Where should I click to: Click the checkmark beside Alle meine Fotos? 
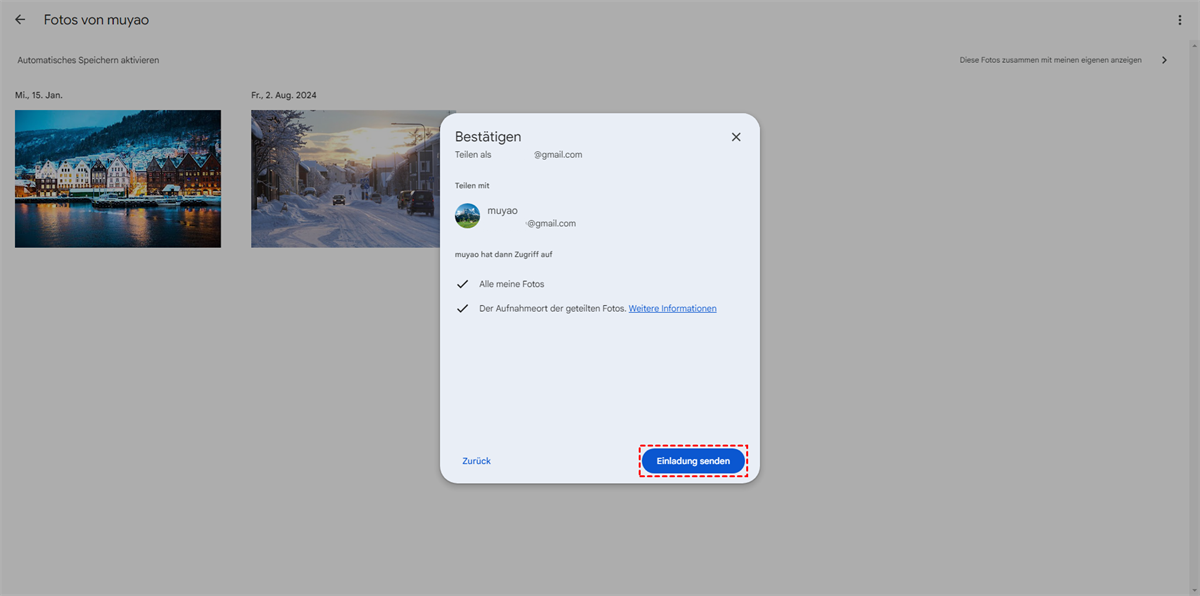coord(463,284)
